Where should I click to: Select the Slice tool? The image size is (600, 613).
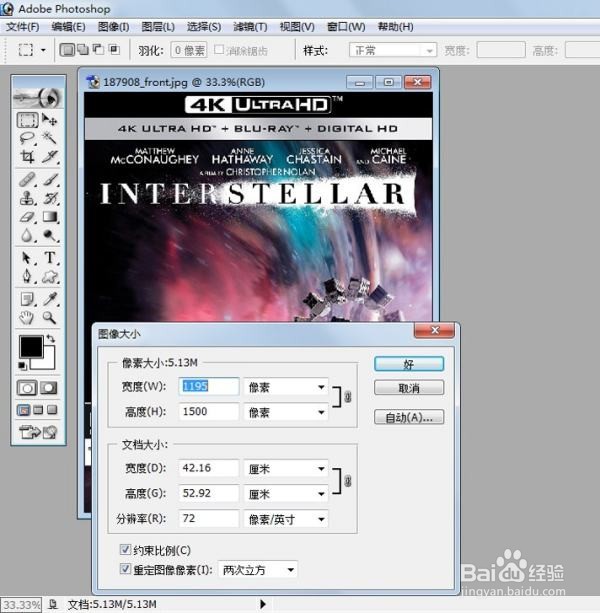50,157
